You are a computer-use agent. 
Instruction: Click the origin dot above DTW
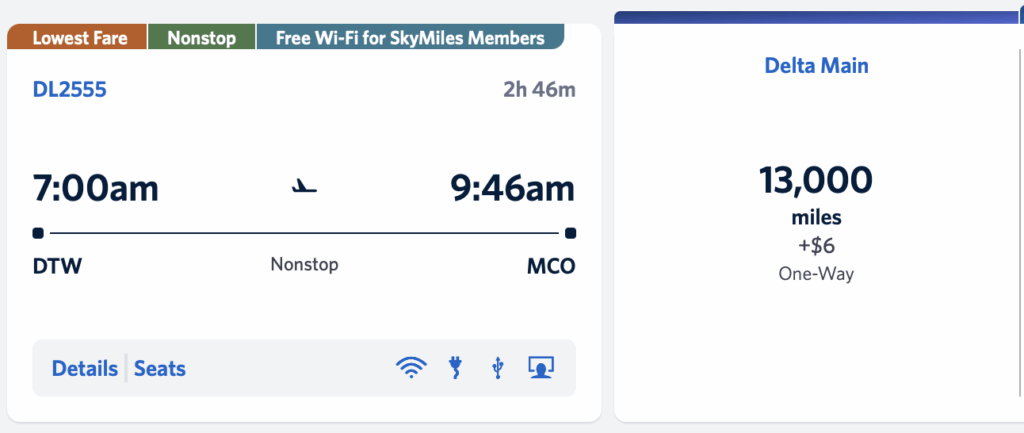(x=38, y=233)
